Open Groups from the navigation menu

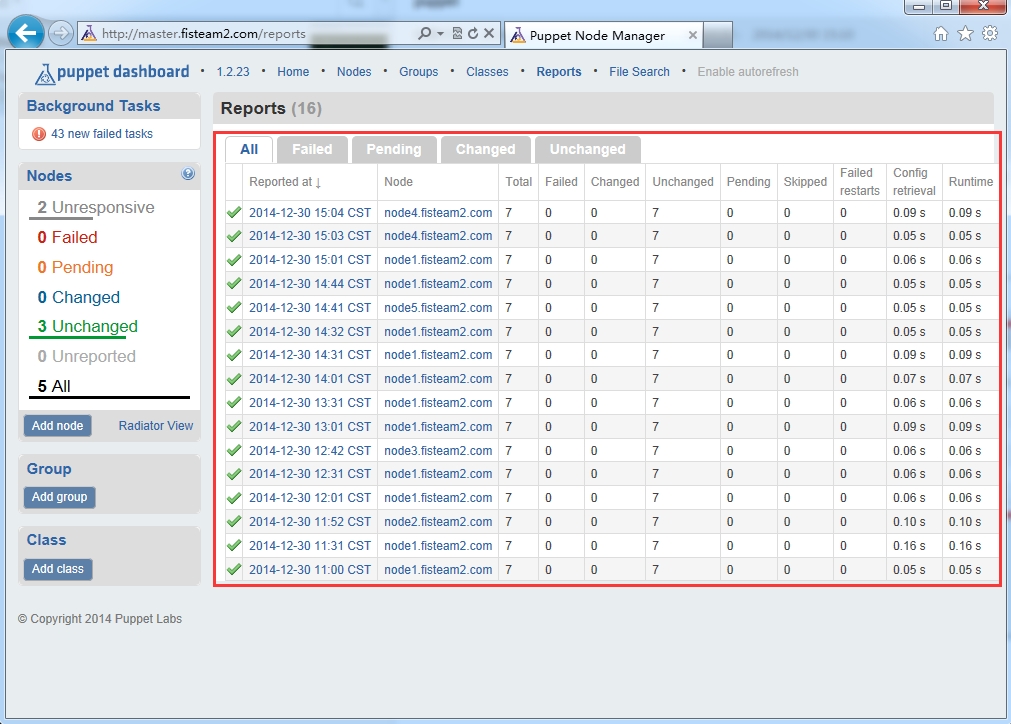(x=418, y=71)
